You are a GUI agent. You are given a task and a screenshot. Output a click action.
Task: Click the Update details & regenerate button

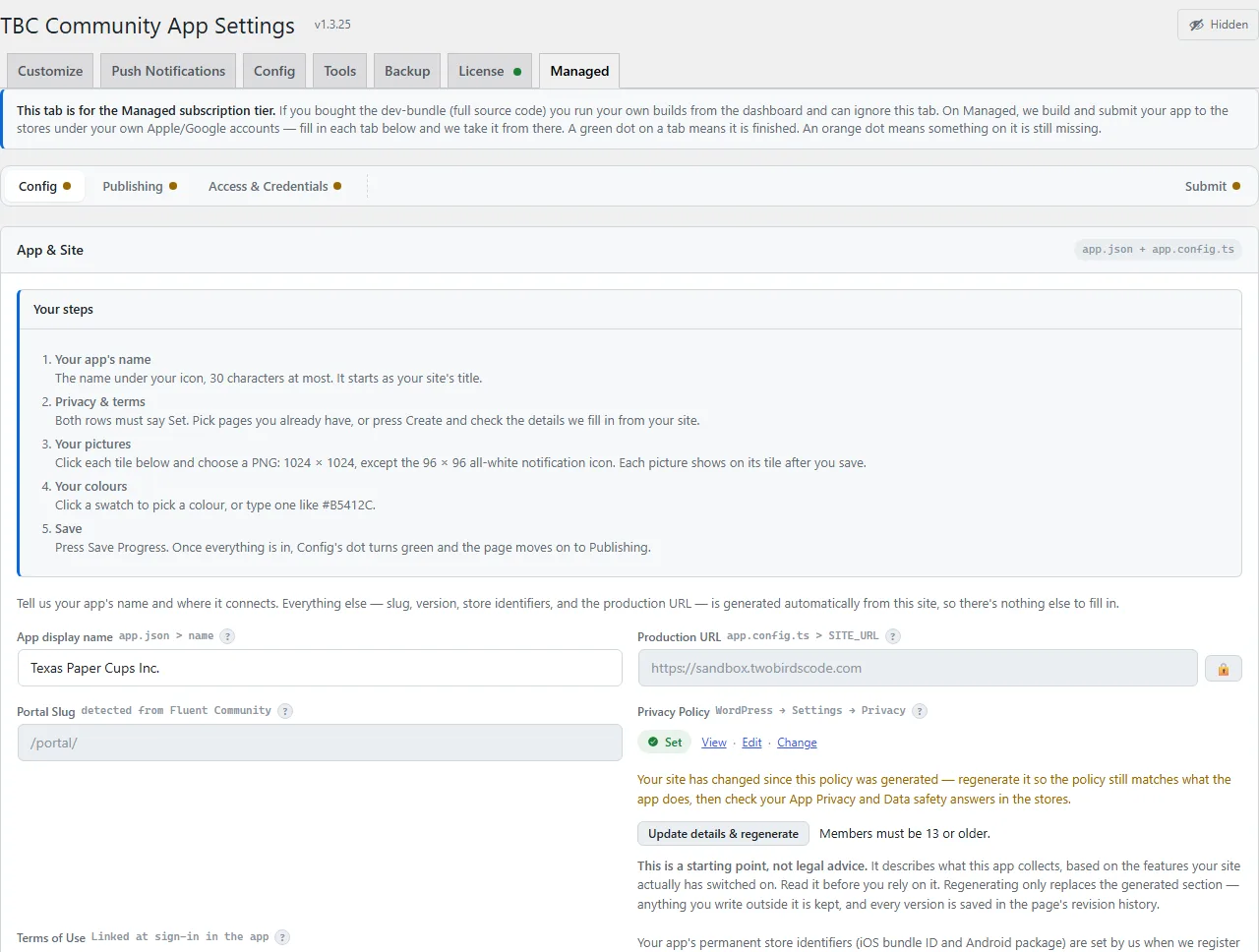click(x=723, y=834)
